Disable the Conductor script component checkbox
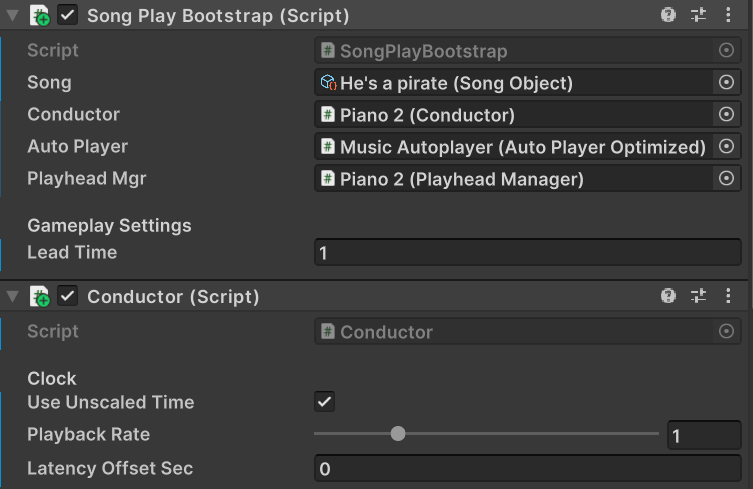 (68, 296)
